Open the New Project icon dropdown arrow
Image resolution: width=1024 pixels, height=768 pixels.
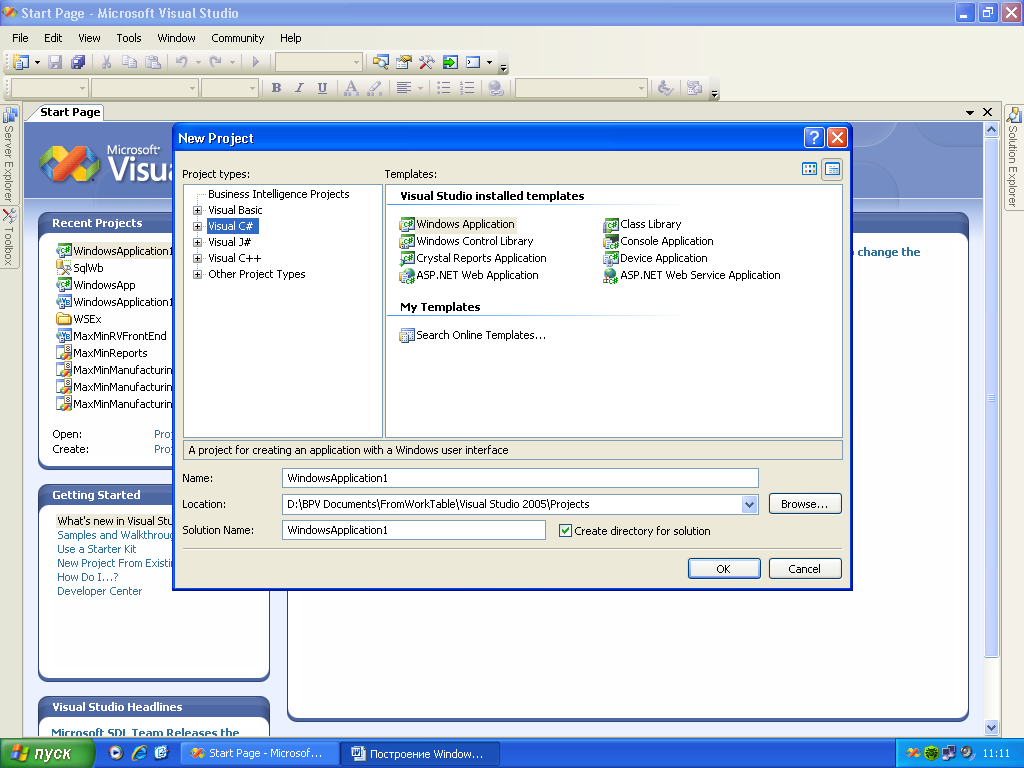(x=37, y=63)
